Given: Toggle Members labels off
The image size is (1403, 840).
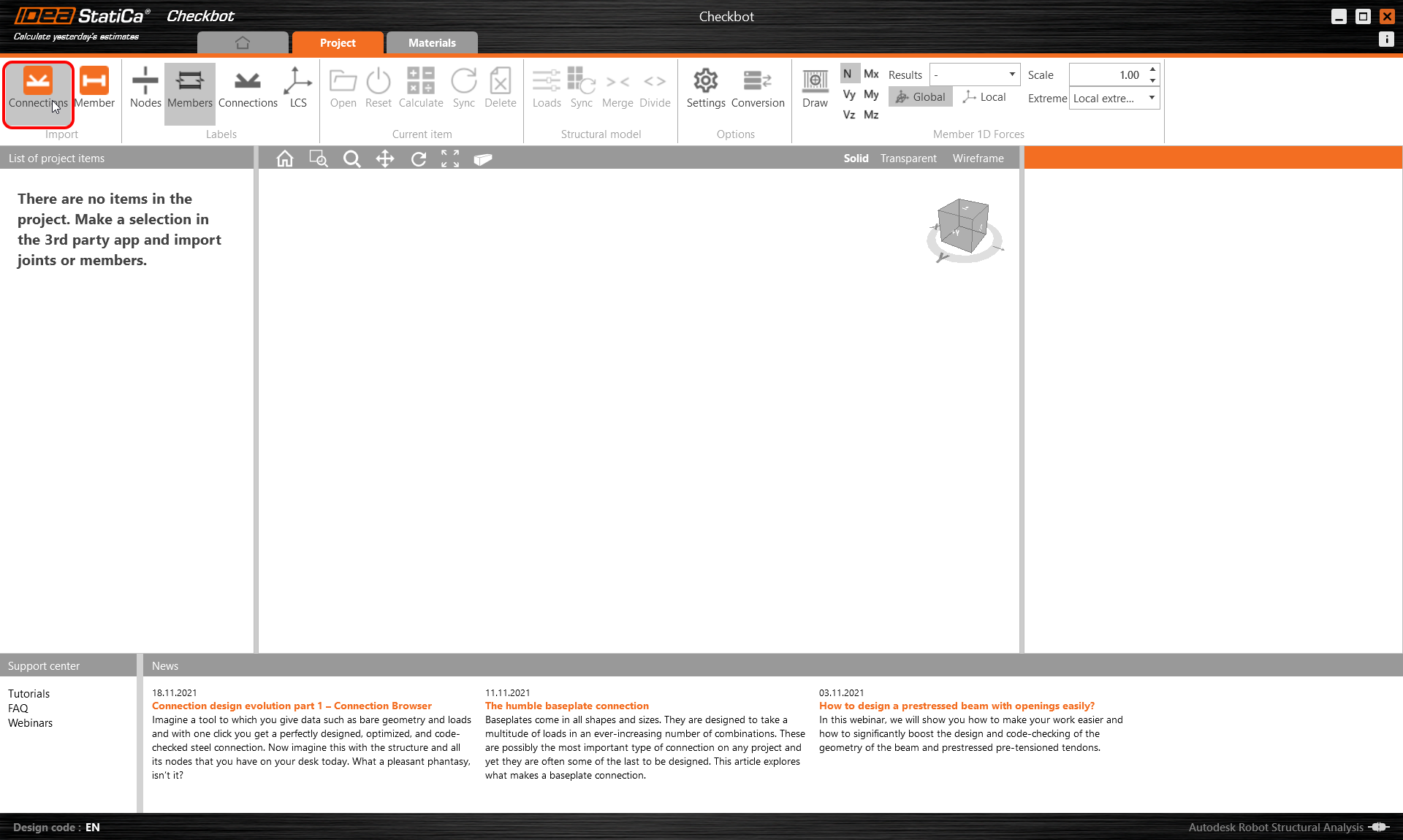Looking at the screenshot, I should [x=189, y=88].
